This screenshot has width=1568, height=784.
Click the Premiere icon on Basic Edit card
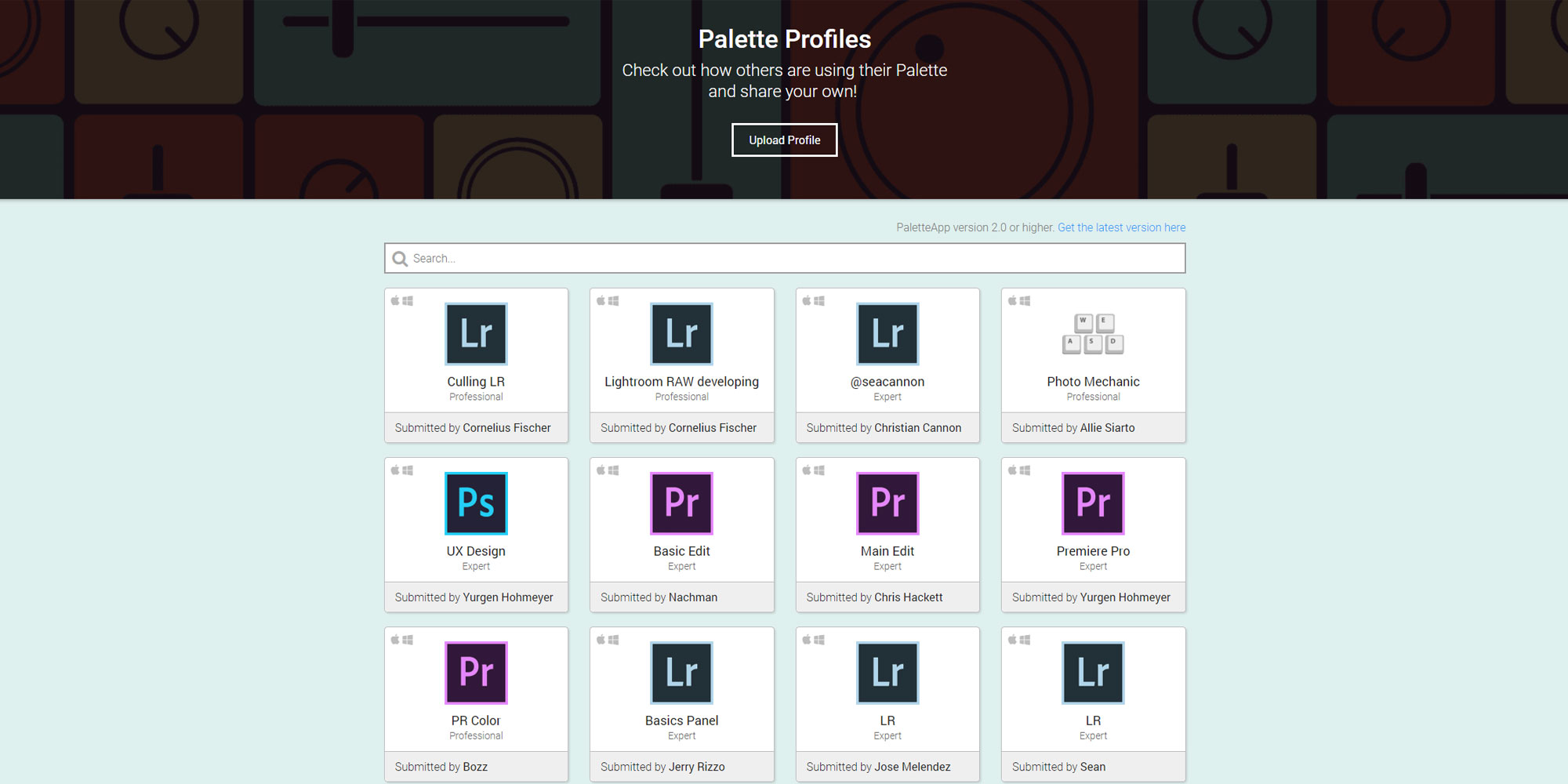click(681, 503)
